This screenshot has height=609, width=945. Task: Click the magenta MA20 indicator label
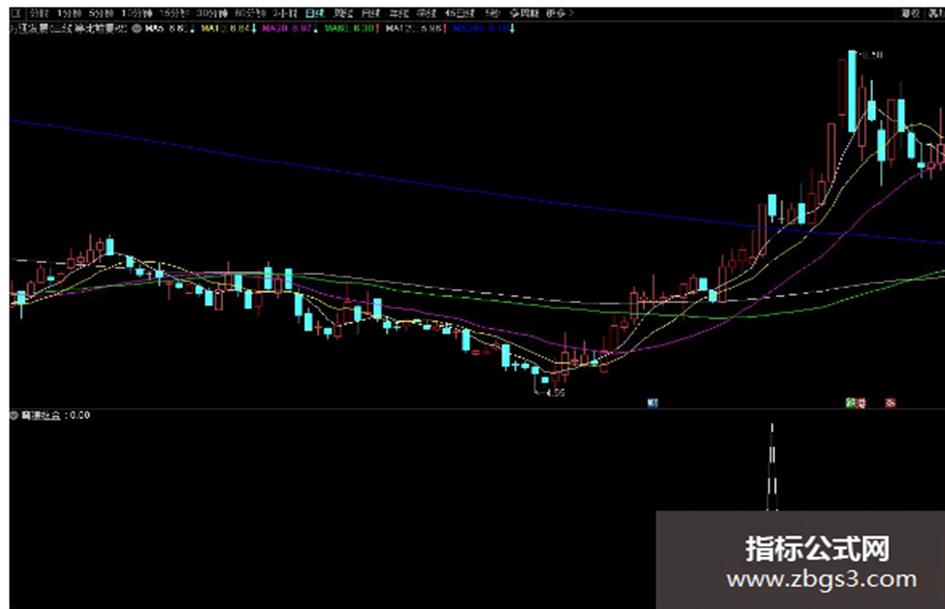coord(289,28)
